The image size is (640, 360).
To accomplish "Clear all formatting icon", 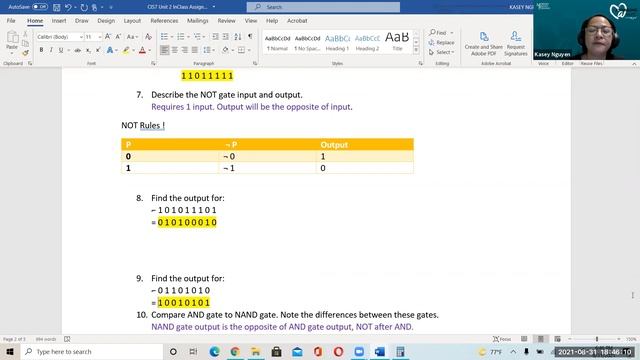I will click(149, 37).
